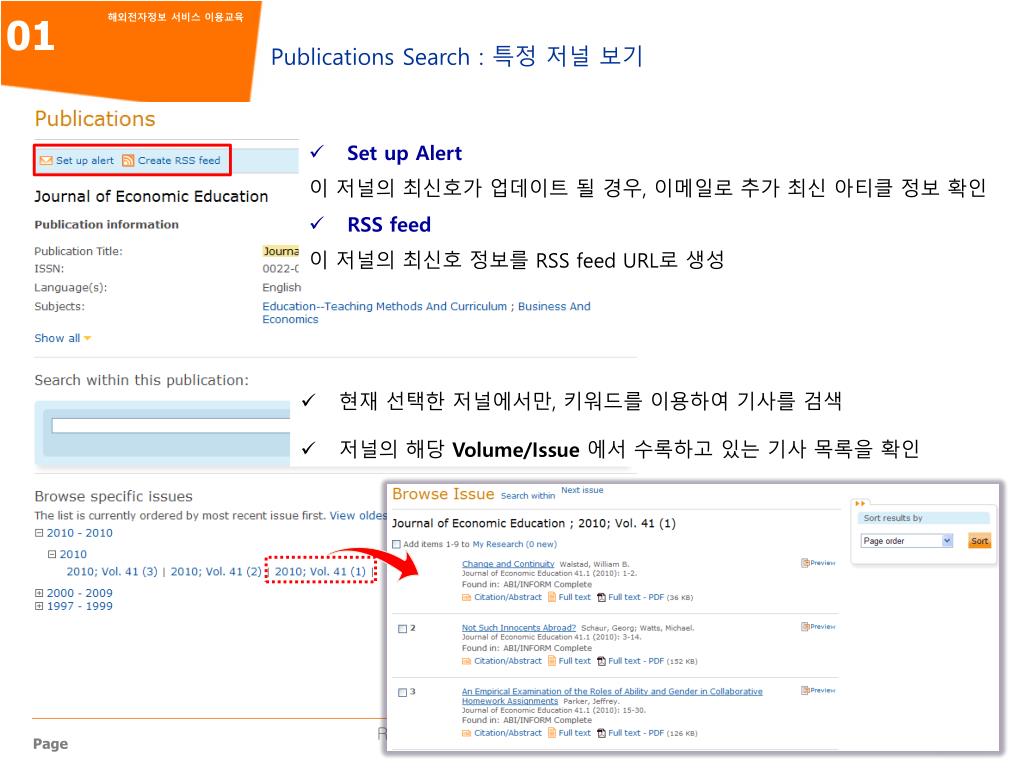Click the orange RSS feed icon

click(128, 161)
